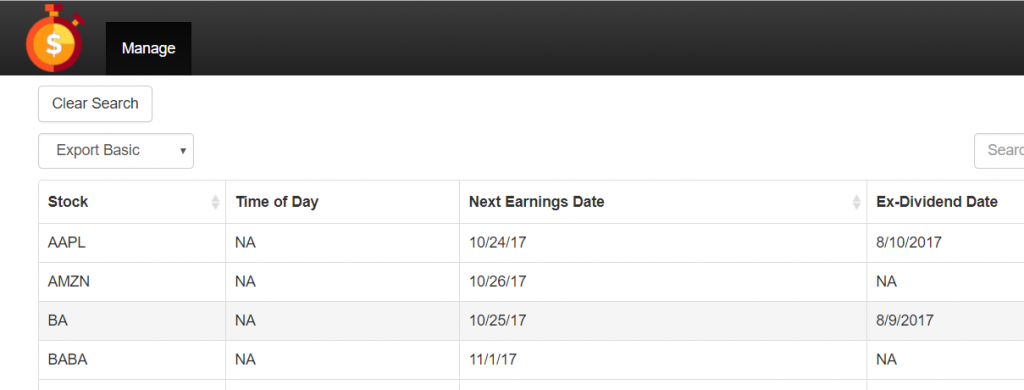Click the Export Basic dropdown arrow

click(183, 151)
